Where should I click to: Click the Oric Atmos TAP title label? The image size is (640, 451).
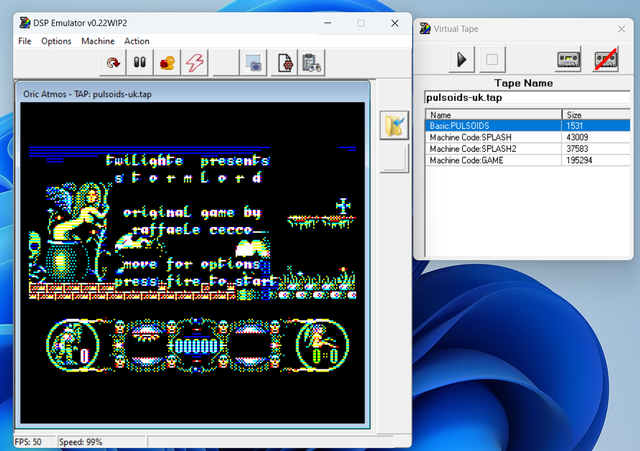87,94
